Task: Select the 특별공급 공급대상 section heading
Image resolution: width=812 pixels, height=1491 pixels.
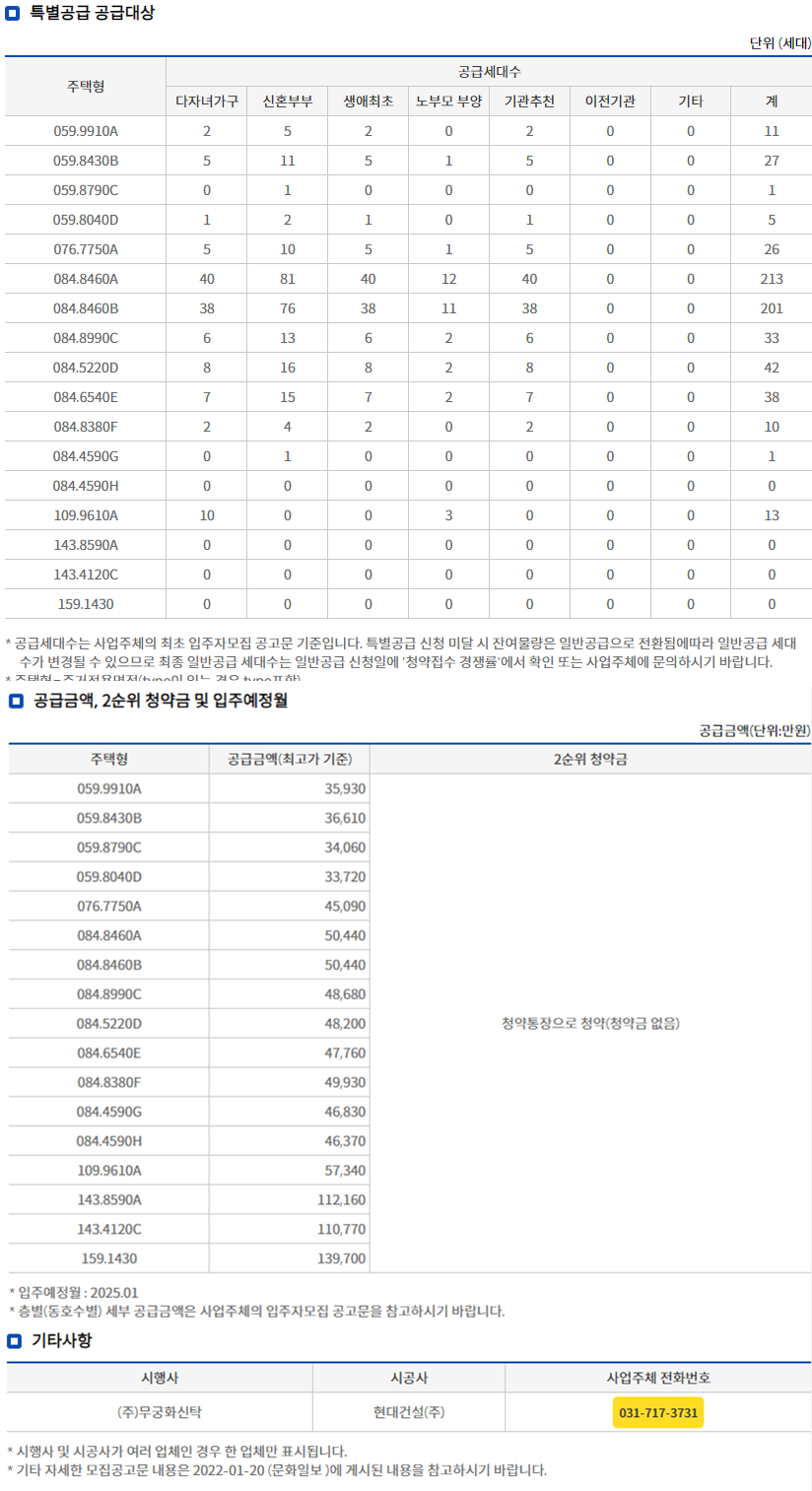Action: click(x=92, y=14)
